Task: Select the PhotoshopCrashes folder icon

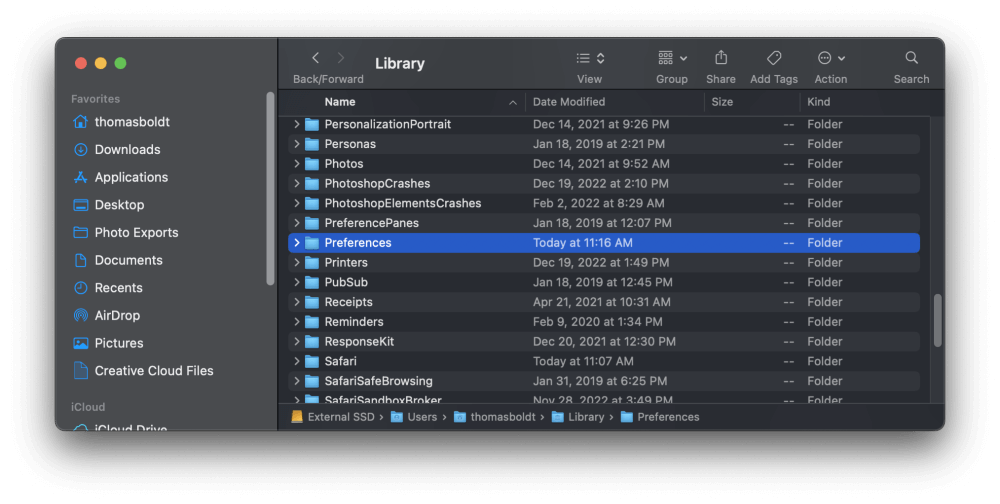Action: click(312, 184)
